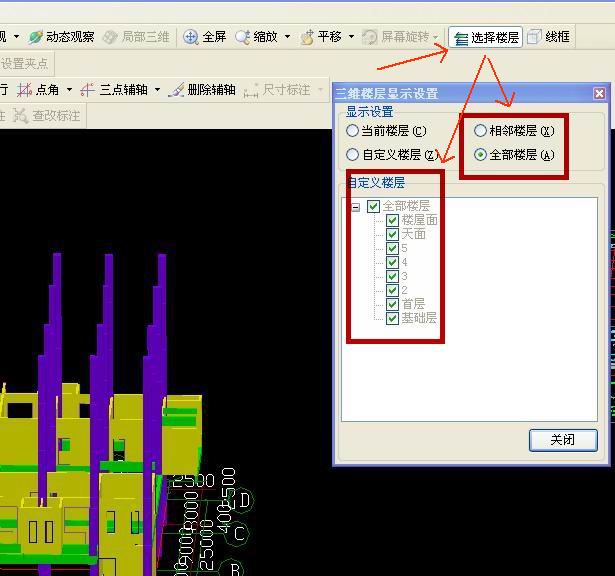Viewport: 615px width, 576px height.
Task: Switch to 线框 wireframe display
Action: point(549,37)
